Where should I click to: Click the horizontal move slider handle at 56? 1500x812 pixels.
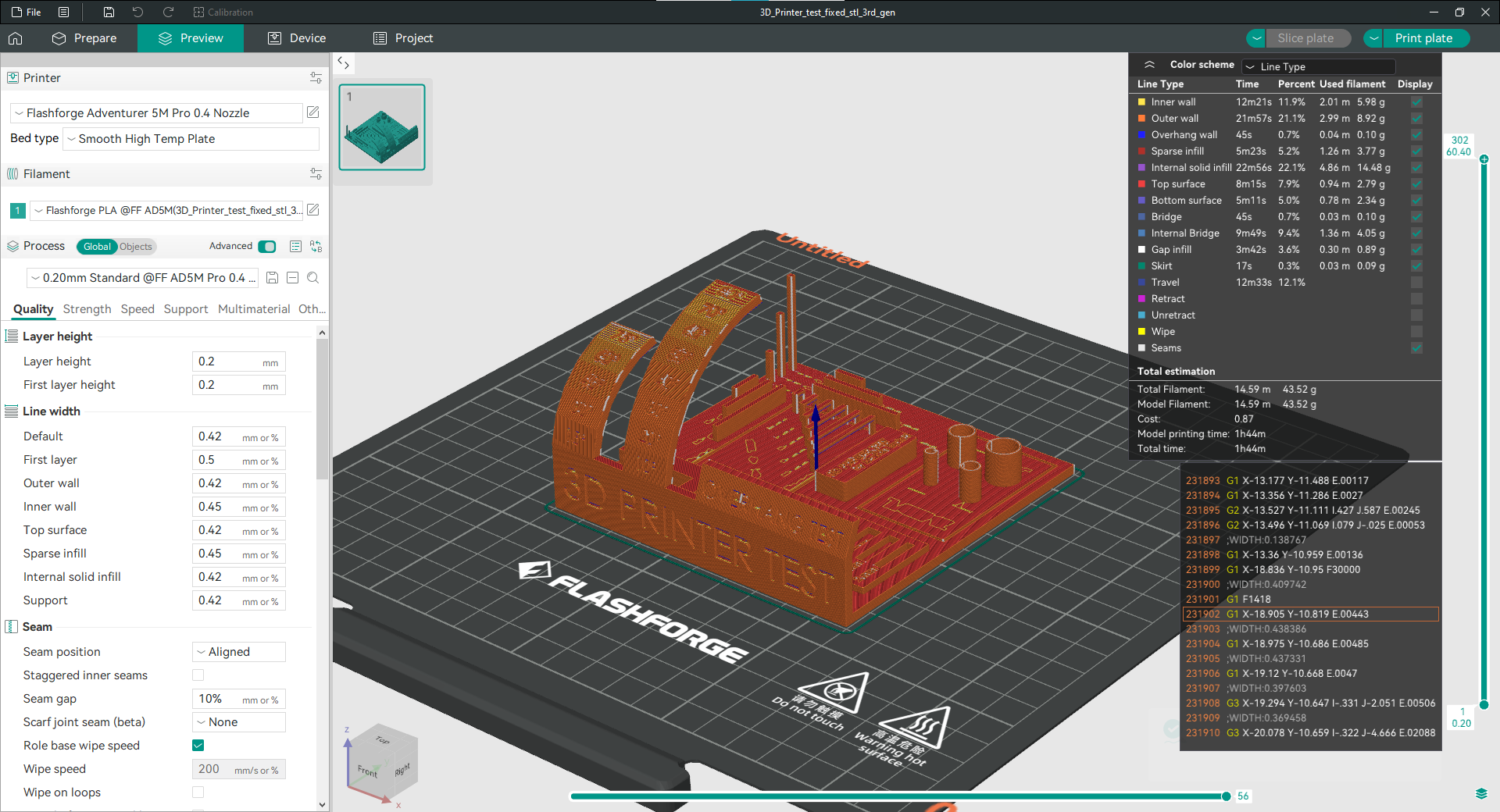coord(1226,796)
